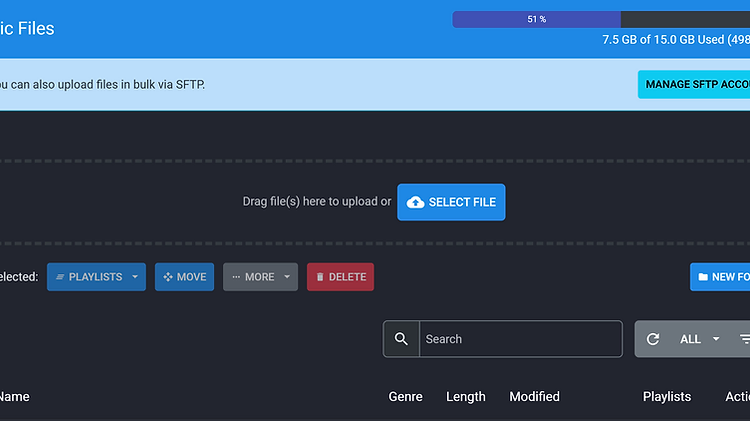Open Manage SFTP Accounts
Screen dimensions: 750x421
point(694,84)
